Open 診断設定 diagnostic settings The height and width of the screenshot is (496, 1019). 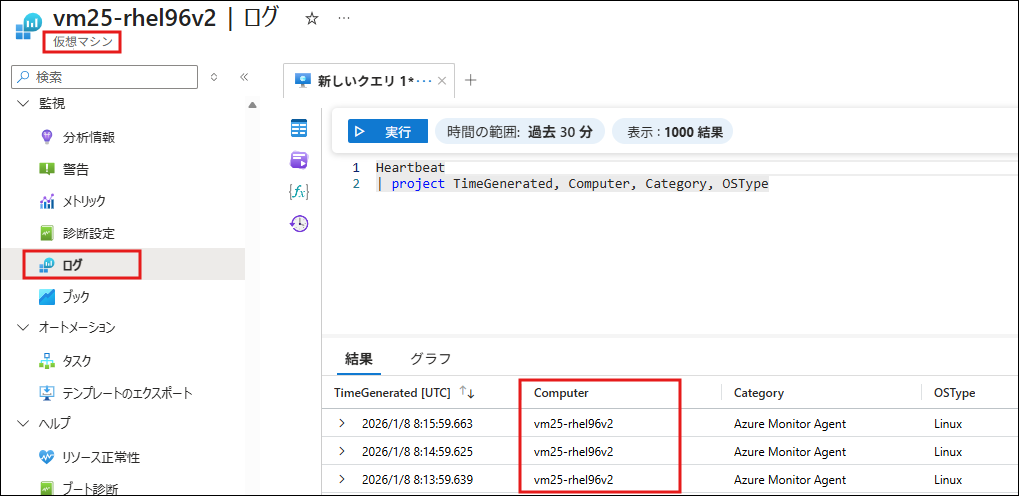(x=89, y=233)
